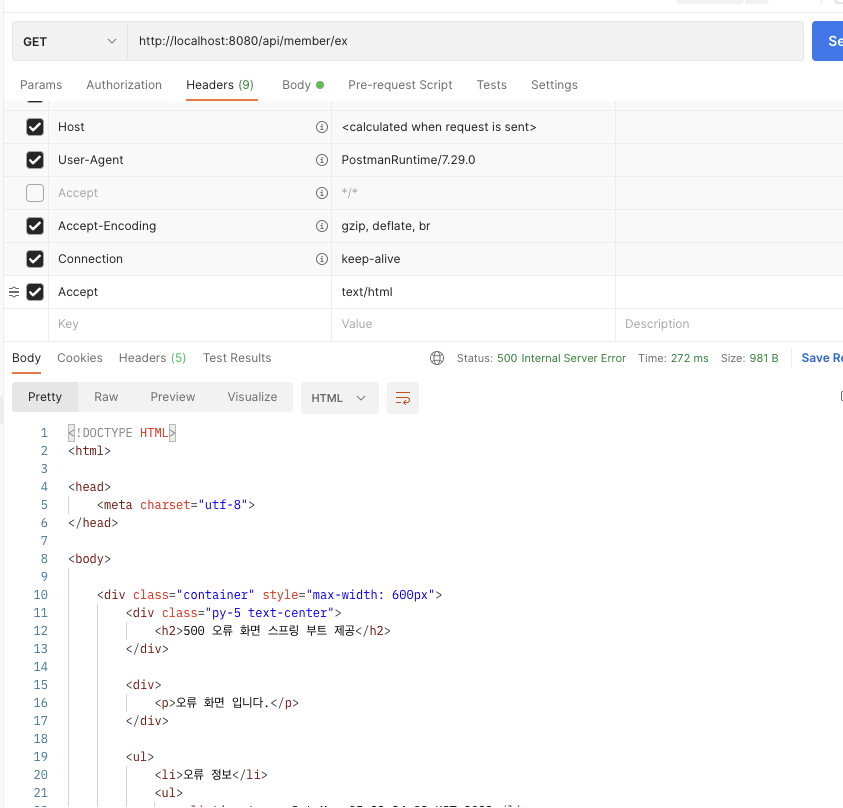This screenshot has width=843, height=808.
Task: Uncheck the Accept text/html header checkbox
Action: click(35, 292)
